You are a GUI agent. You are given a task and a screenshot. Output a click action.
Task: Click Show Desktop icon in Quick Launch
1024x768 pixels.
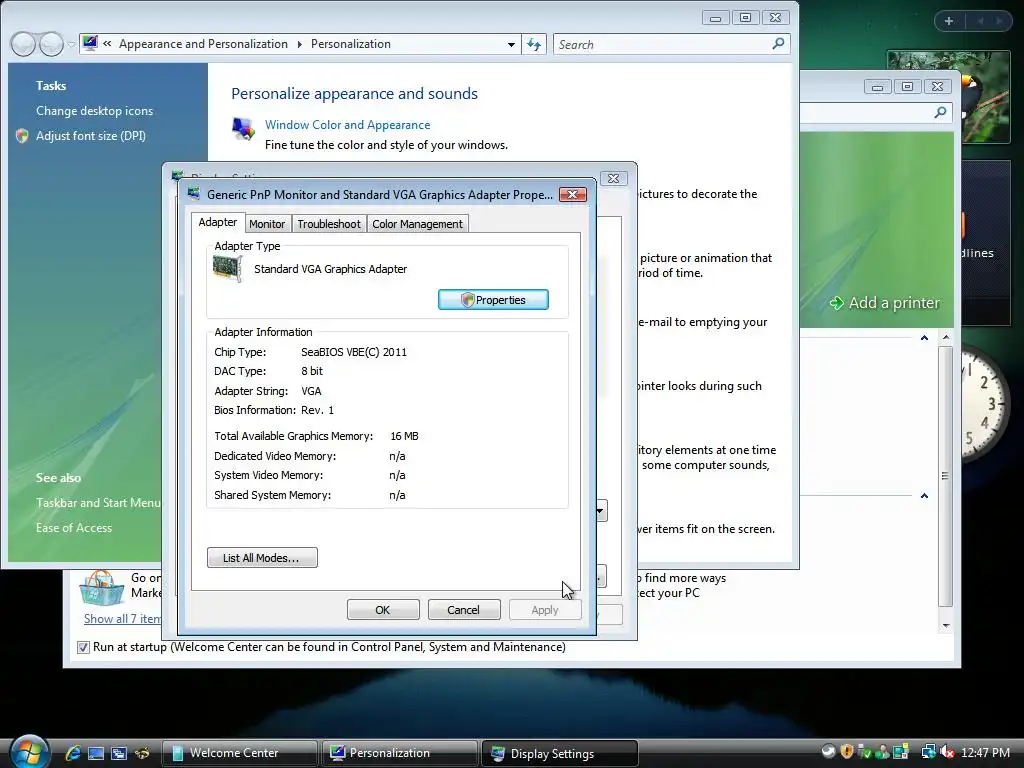click(x=96, y=753)
